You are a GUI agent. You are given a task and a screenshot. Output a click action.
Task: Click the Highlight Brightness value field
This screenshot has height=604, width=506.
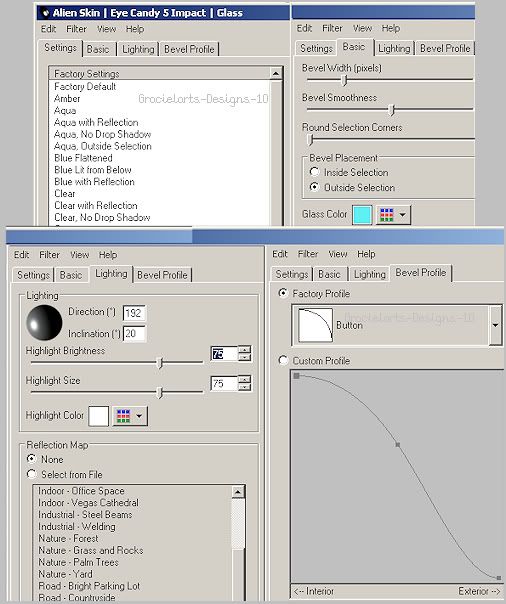[x=225, y=354]
